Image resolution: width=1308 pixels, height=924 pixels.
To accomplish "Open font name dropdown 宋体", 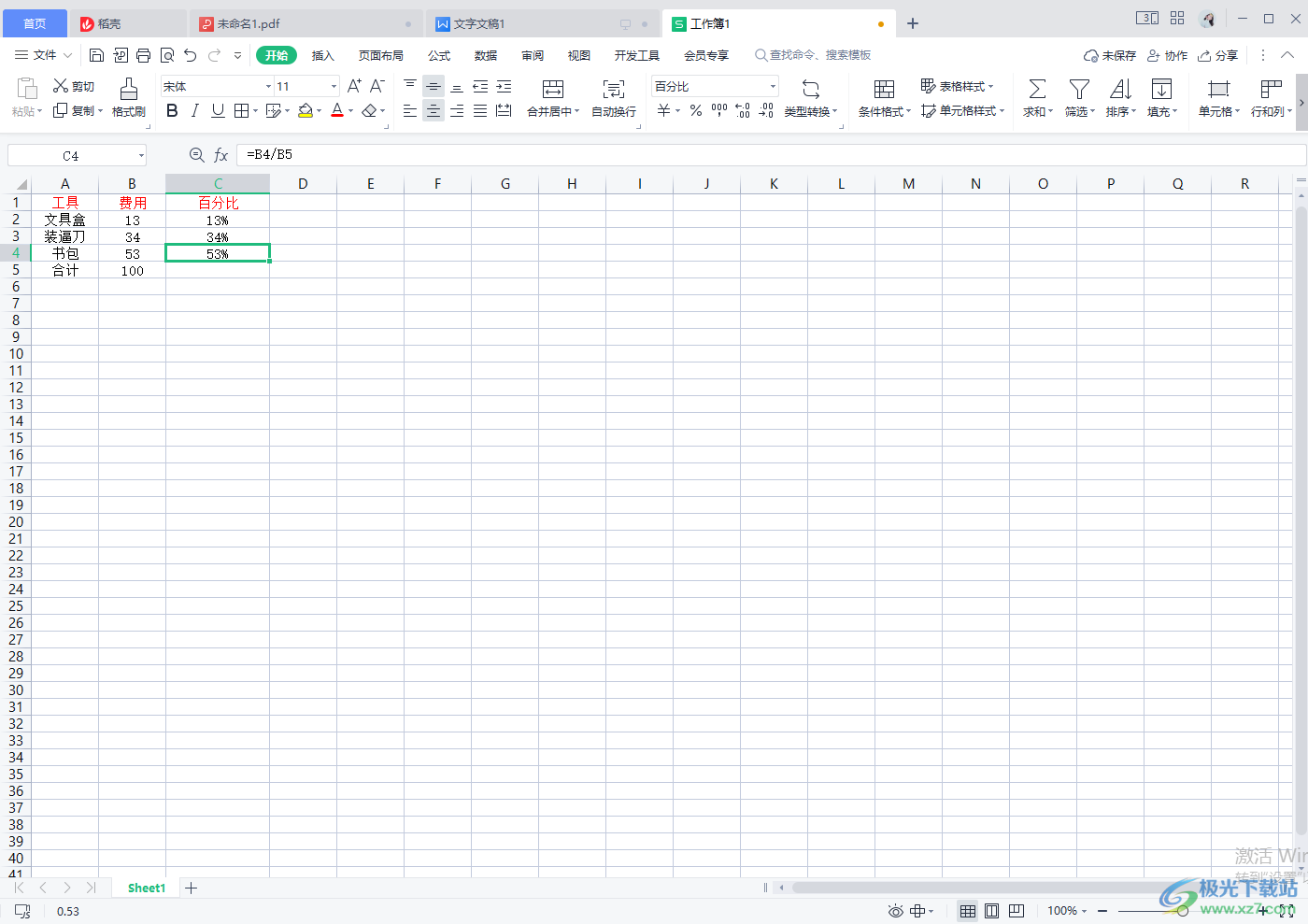I will pyautogui.click(x=269, y=86).
